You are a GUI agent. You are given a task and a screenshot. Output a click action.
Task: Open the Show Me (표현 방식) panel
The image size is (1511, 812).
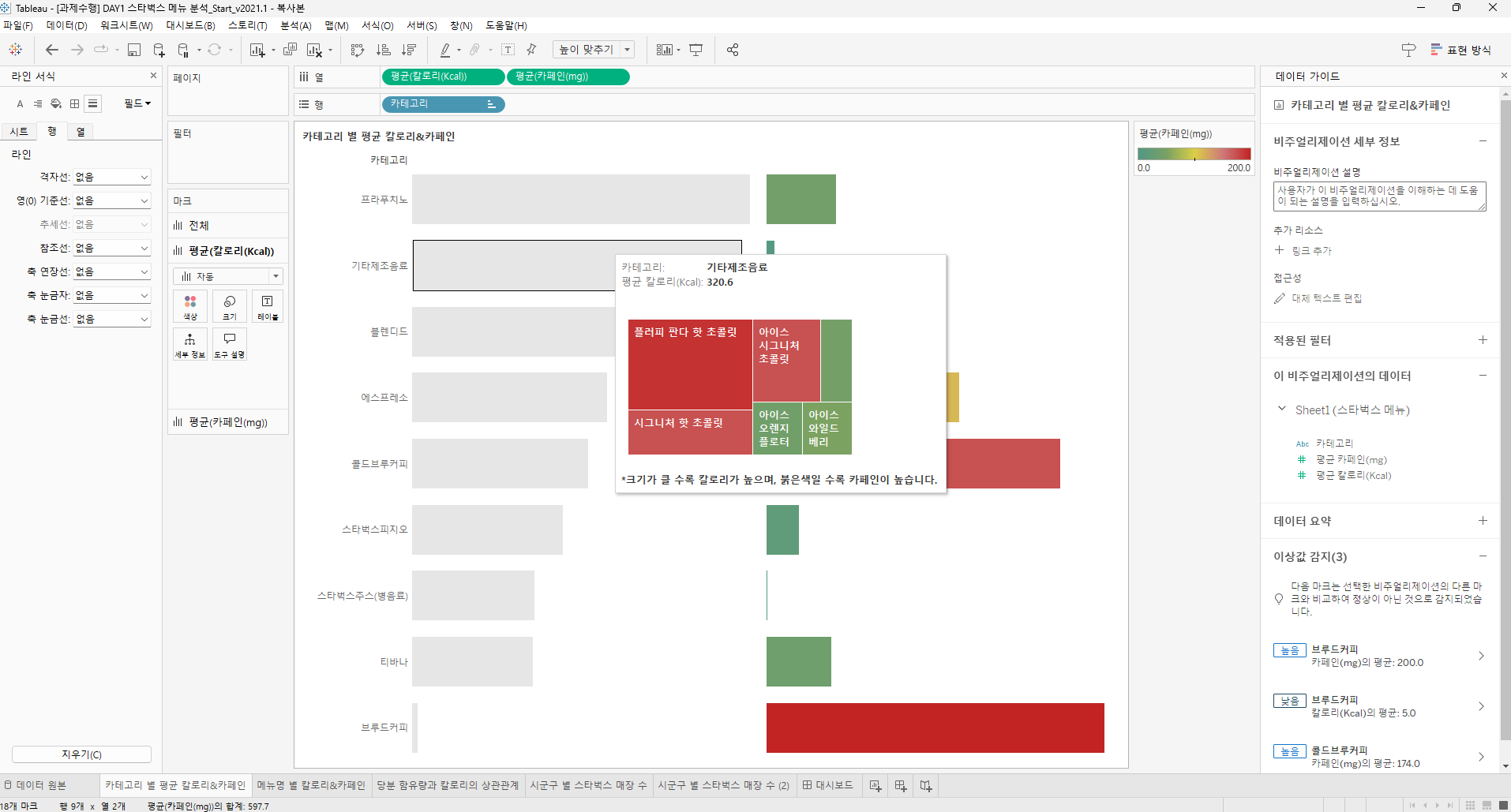pos(1461,50)
